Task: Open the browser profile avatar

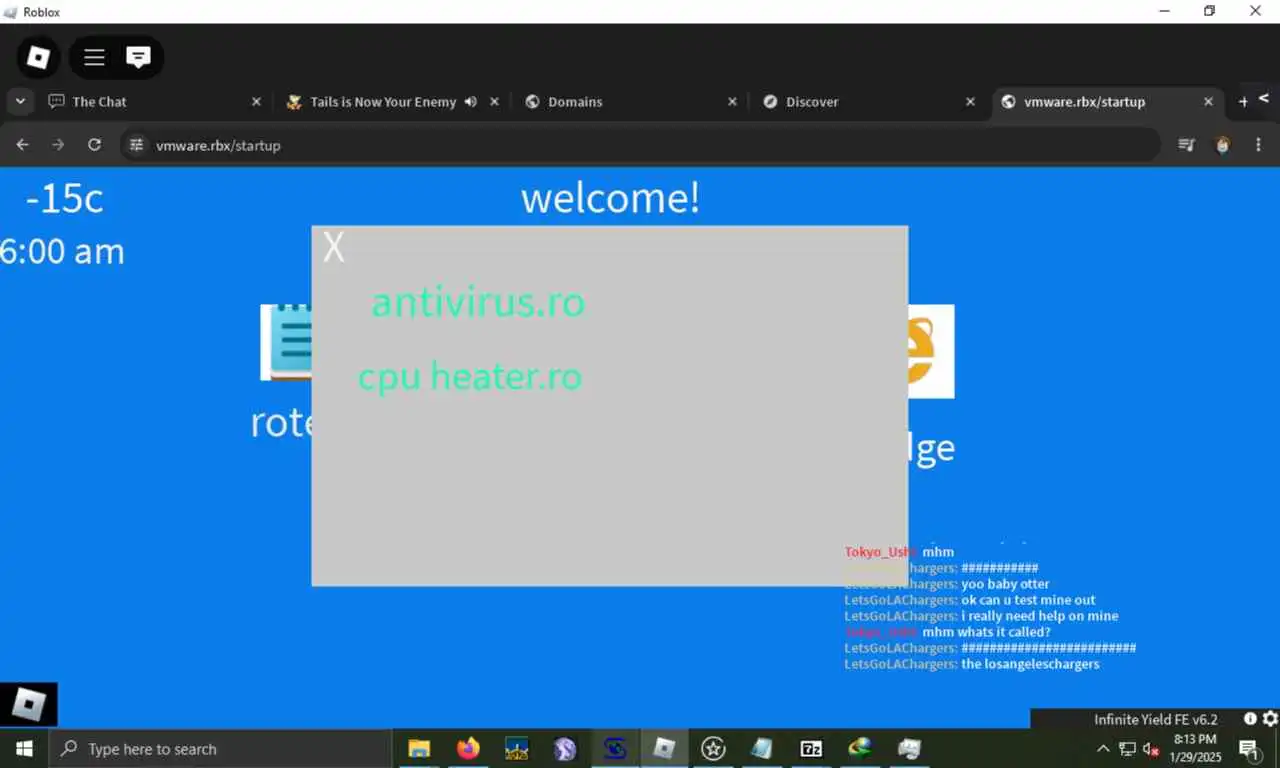Action: (x=1222, y=145)
